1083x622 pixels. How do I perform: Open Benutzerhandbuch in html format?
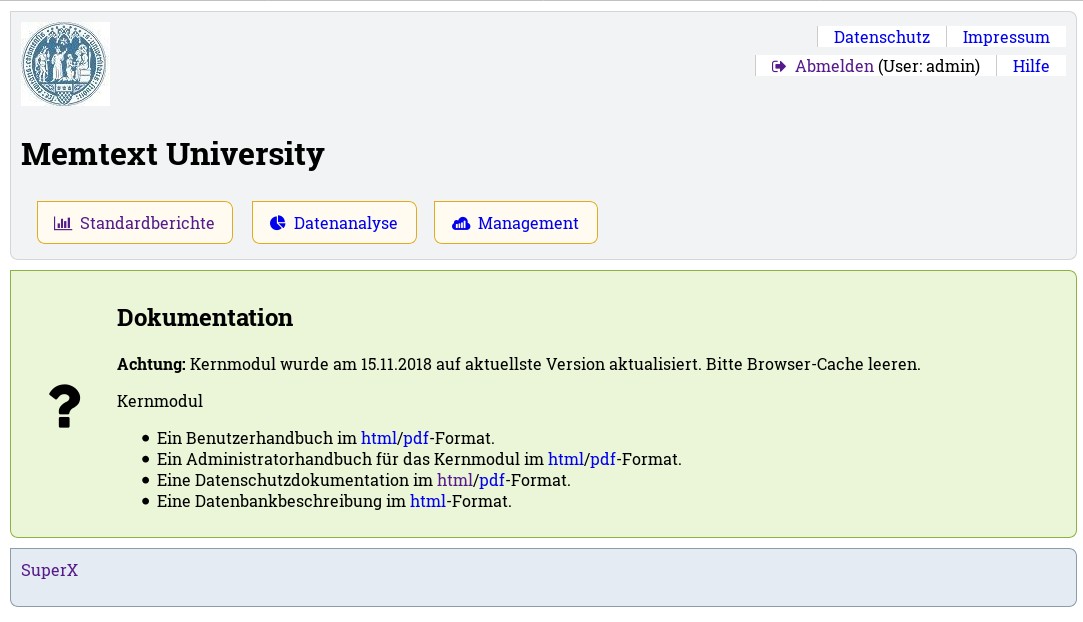379,438
